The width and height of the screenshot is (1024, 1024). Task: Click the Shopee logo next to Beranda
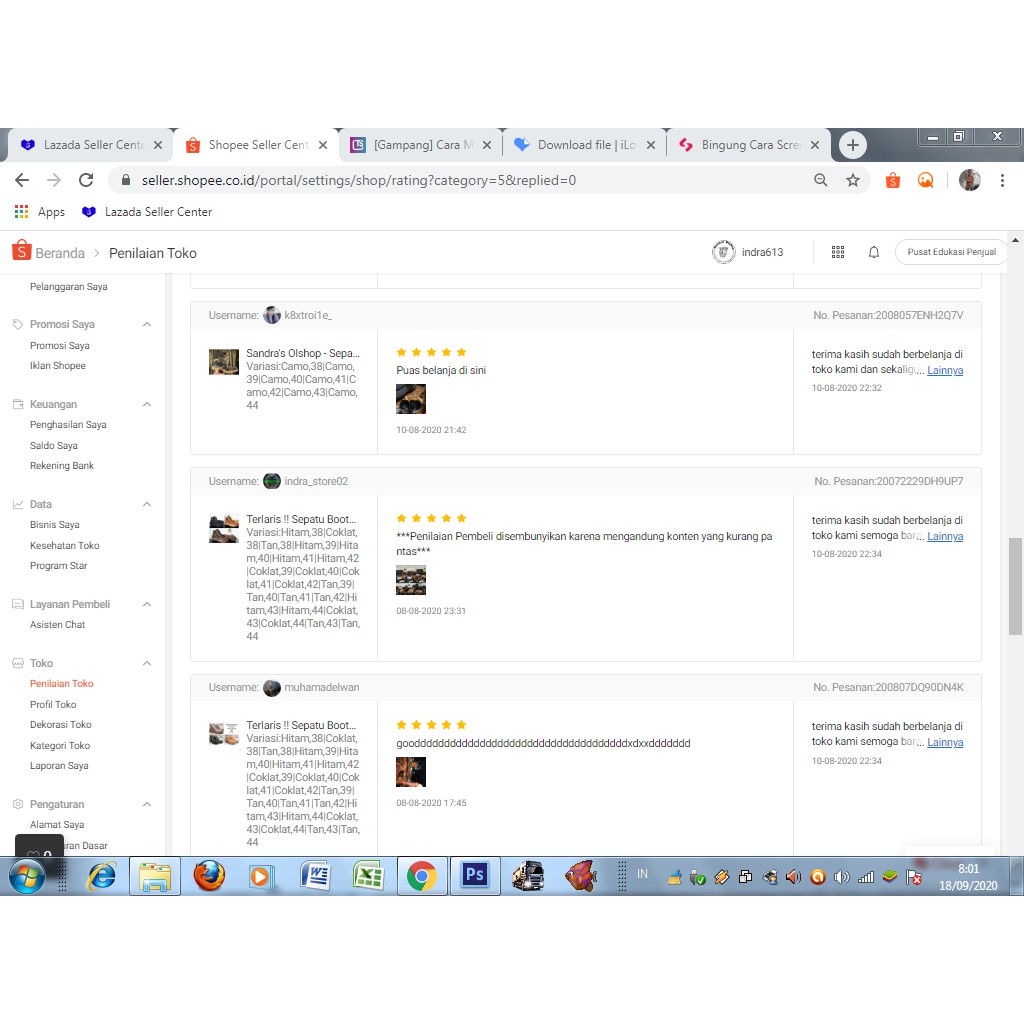click(21, 252)
